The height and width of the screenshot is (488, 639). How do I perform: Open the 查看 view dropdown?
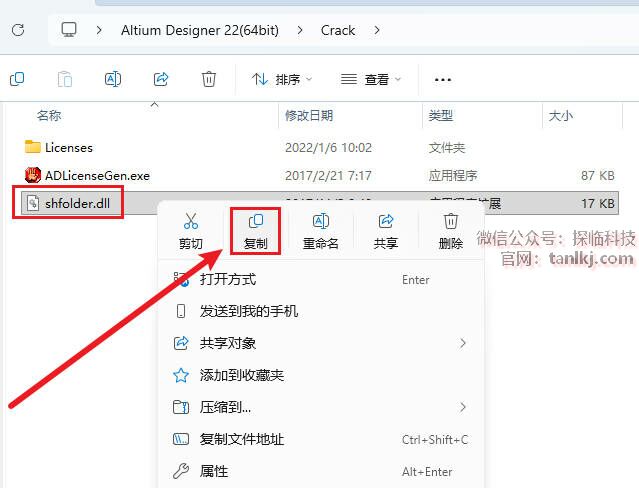[371, 79]
